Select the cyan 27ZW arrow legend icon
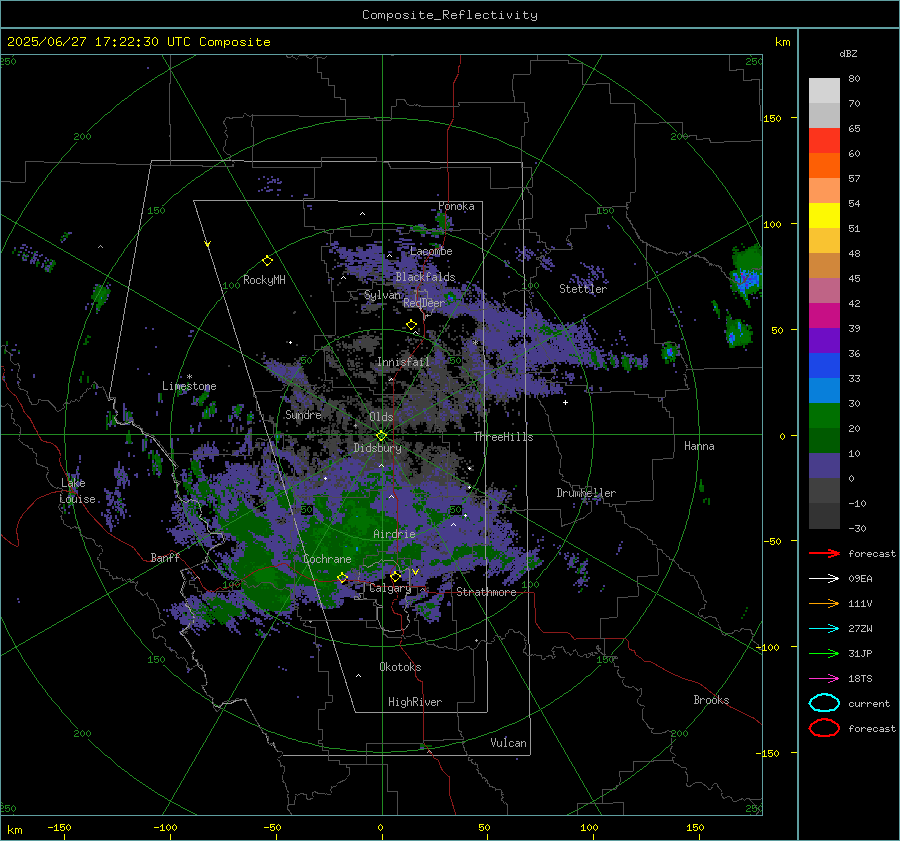 click(x=824, y=629)
